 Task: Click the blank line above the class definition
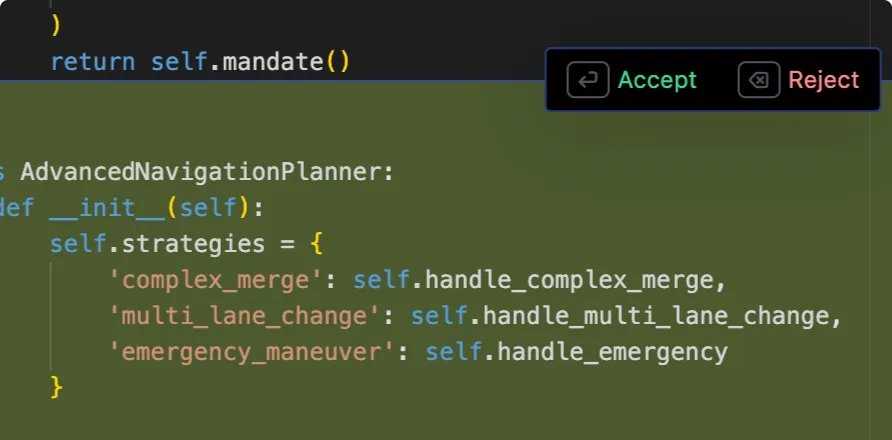pyautogui.click(x=300, y=130)
